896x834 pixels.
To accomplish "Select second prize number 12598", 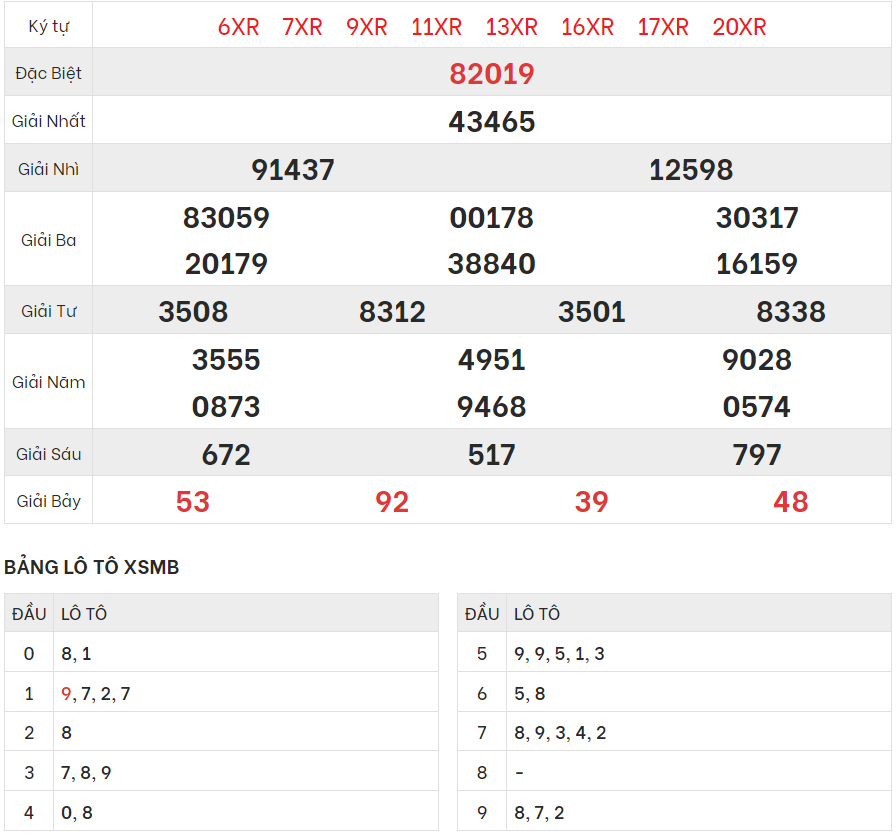I will 691,170.
